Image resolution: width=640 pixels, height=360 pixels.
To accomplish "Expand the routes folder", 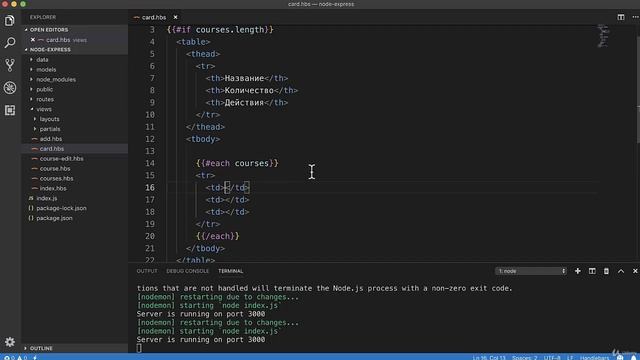I will tap(45, 99).
